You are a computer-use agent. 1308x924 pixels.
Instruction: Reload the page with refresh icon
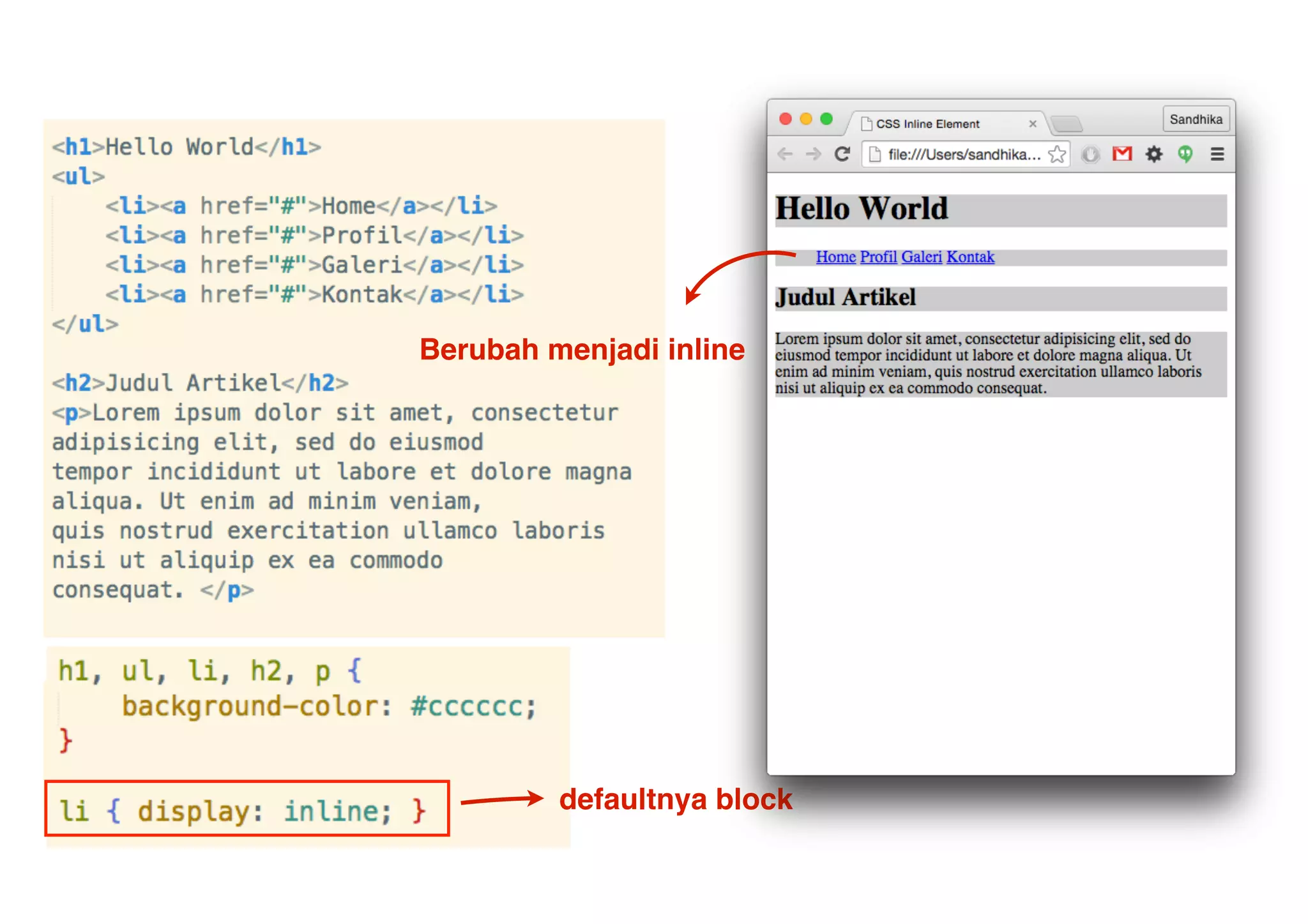tap(842, 154)
